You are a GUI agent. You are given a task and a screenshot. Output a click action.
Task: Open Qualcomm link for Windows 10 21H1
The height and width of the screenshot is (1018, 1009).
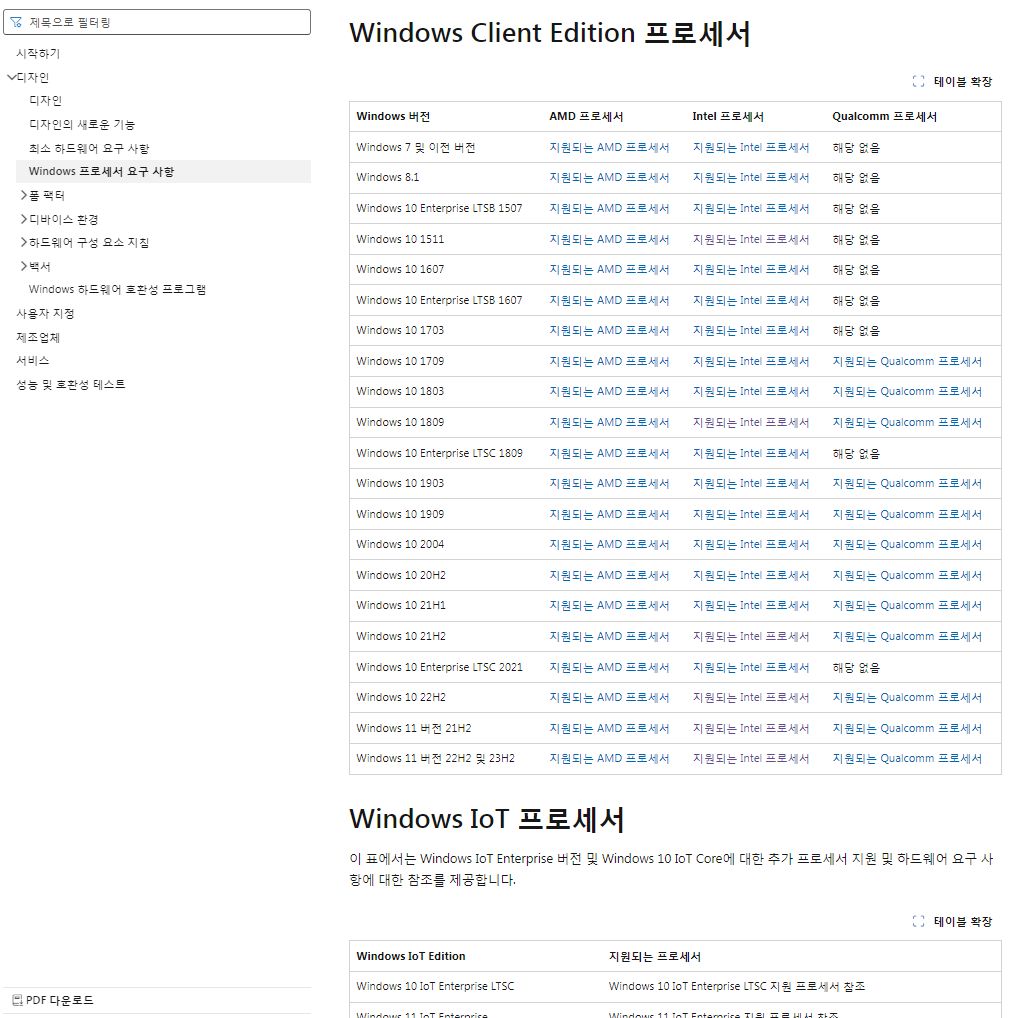[x=907, y=606]
